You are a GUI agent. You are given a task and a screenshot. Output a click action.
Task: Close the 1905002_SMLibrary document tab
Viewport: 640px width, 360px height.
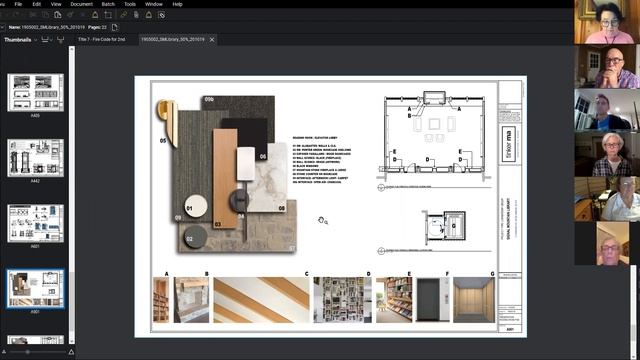[x=212, y=40]
